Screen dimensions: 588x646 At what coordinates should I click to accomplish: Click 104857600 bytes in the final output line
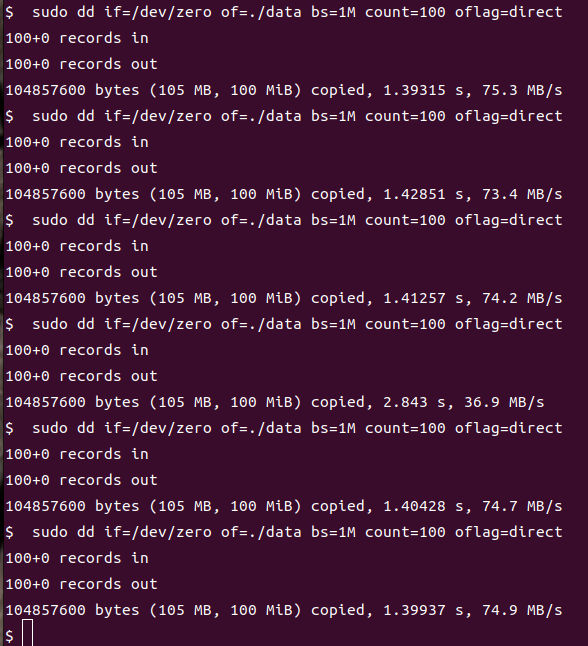(x=73, y=610)
